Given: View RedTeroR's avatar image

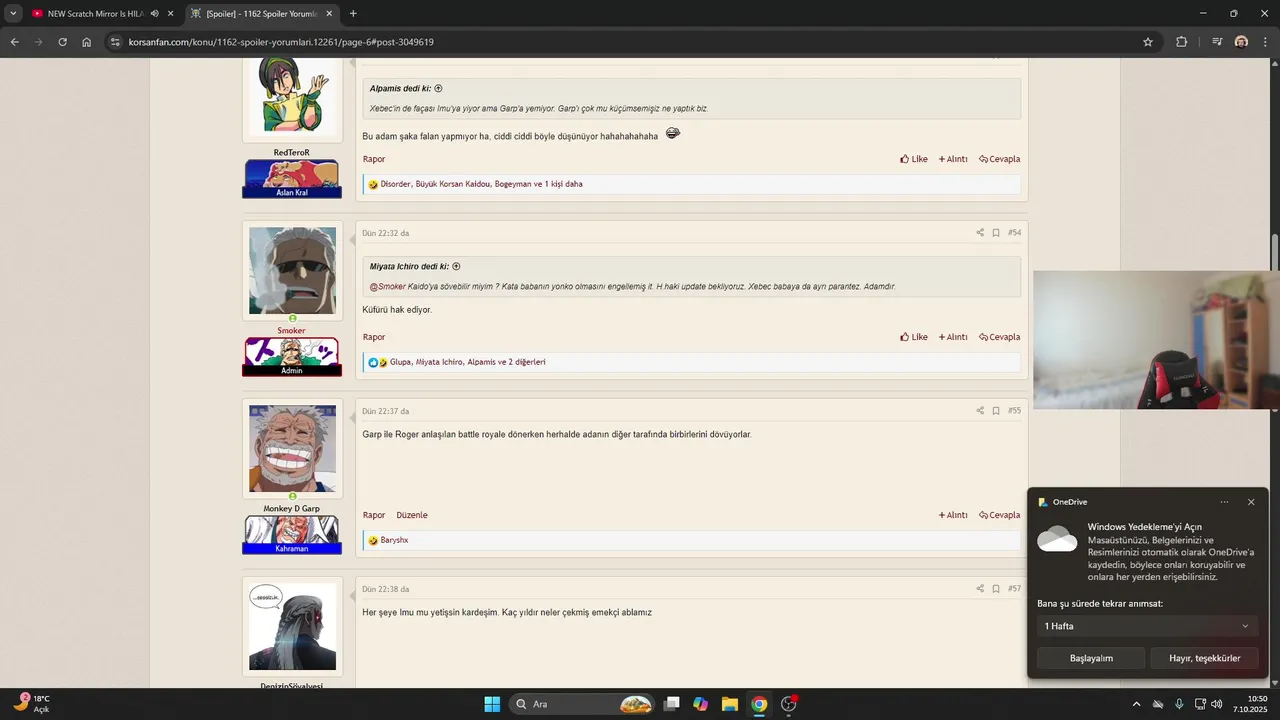Looking at the screenshot, I should click(292, 97).
